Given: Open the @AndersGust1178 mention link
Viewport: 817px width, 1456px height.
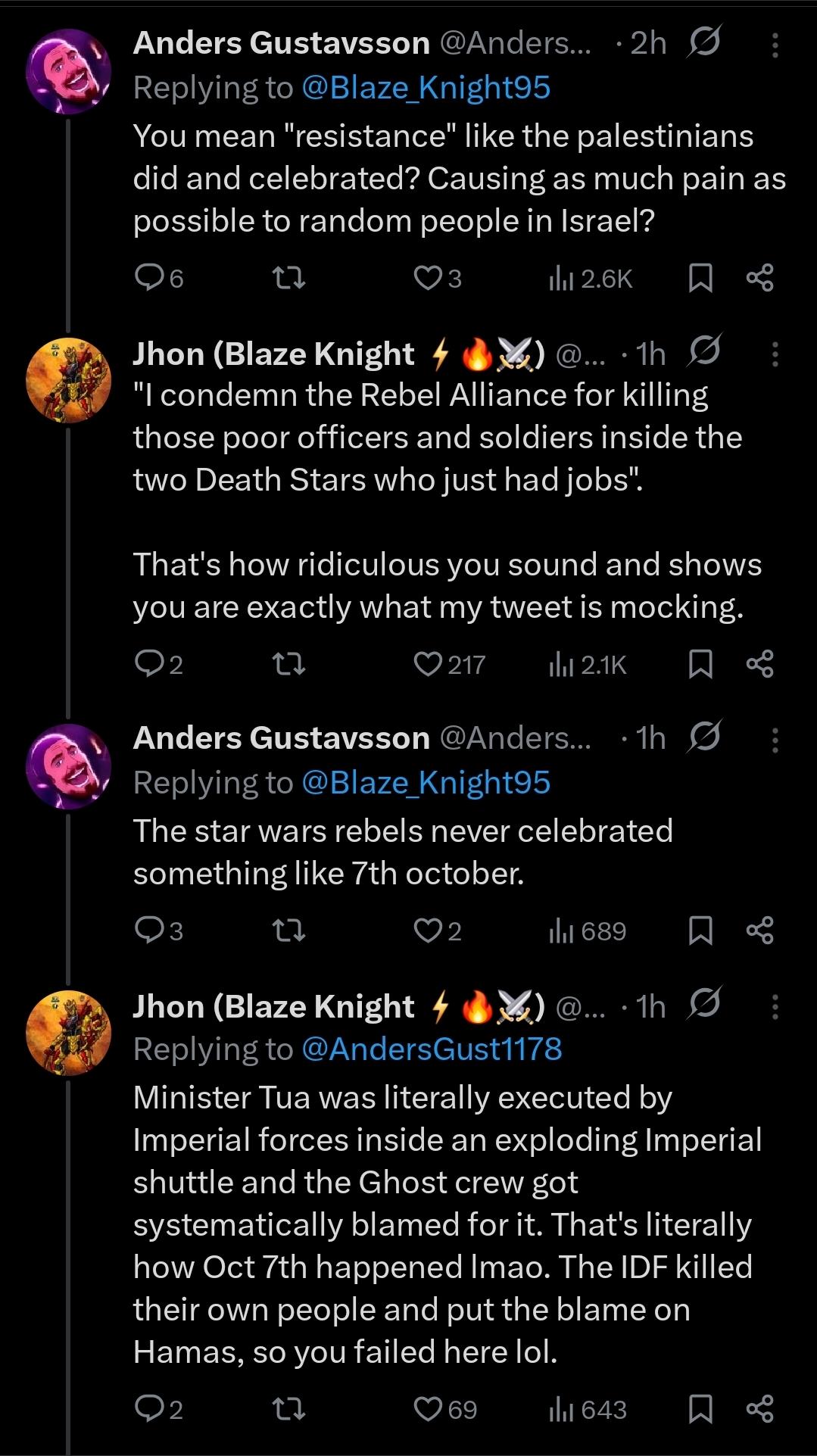Looking at the screenshot, I should click(431, 1049).
